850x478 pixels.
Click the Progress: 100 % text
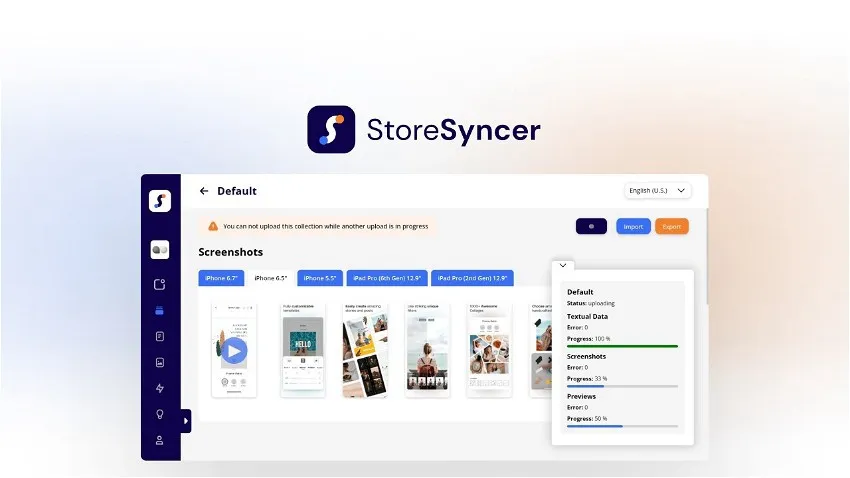(x=588, y=339)
